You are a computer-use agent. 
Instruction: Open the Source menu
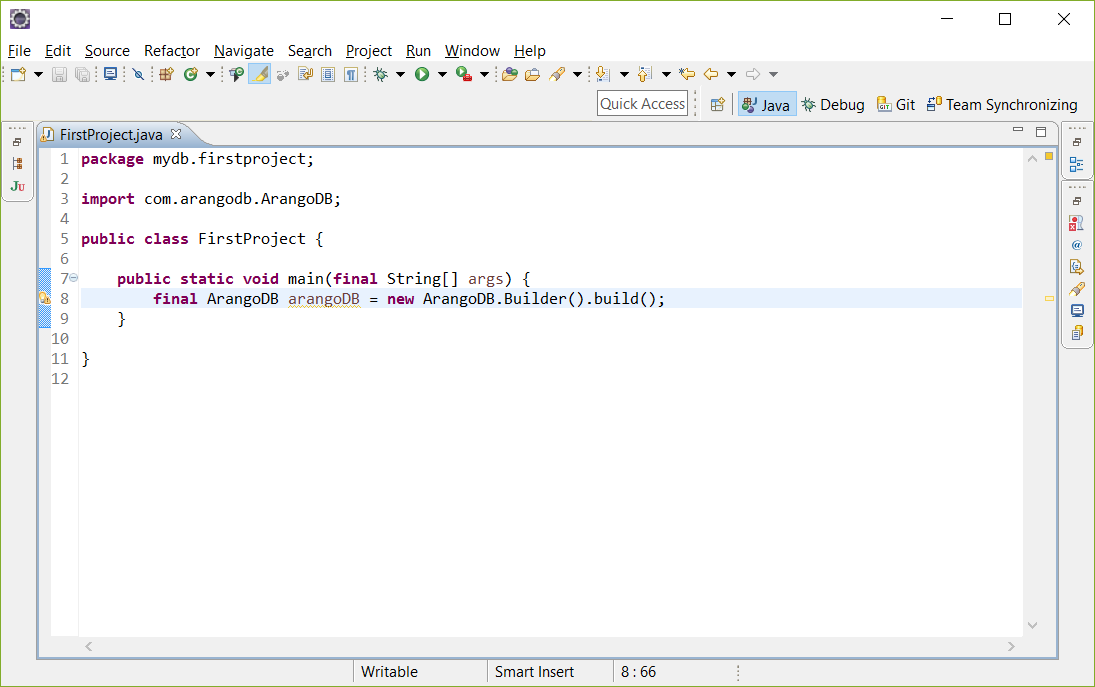(x=107, y=51)
